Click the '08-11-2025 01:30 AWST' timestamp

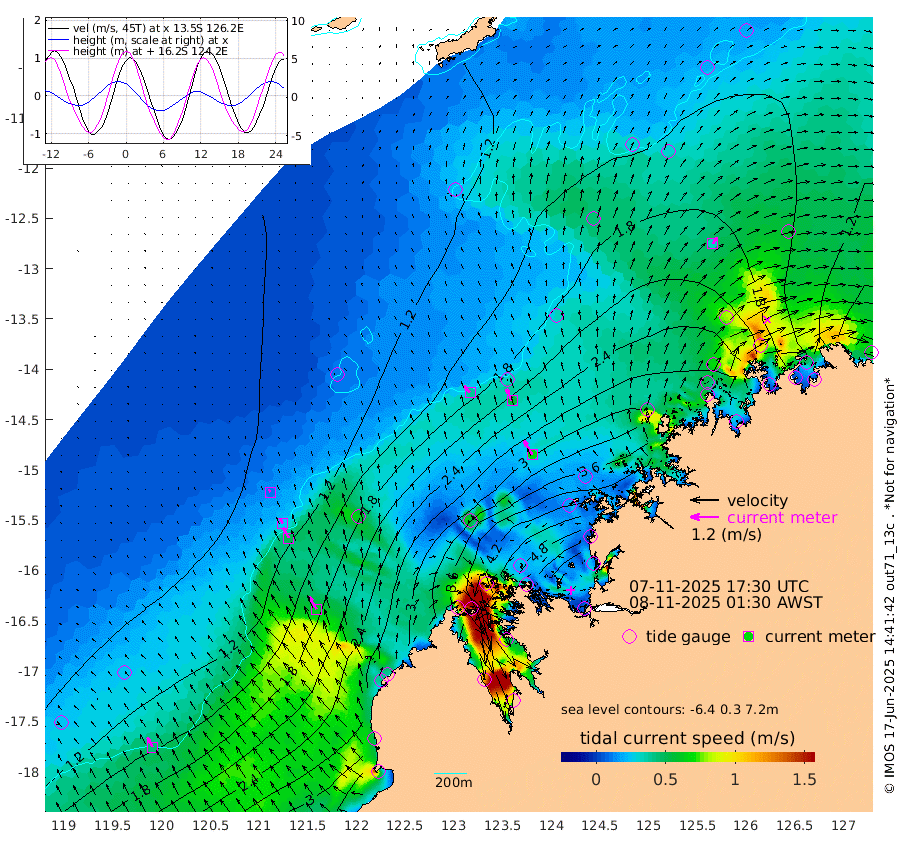tap(726, 602)
